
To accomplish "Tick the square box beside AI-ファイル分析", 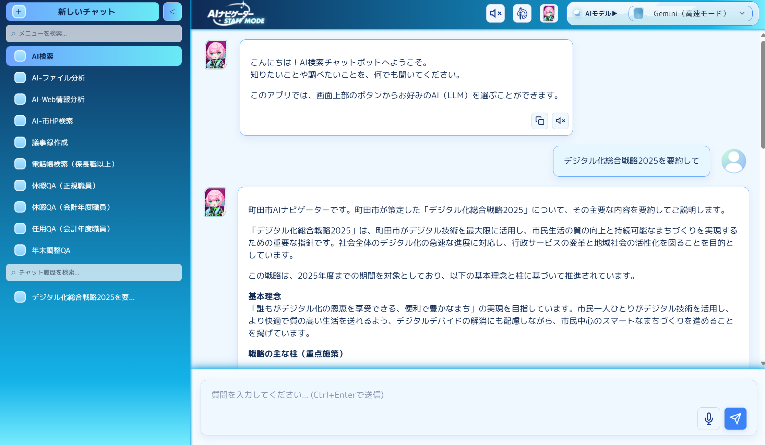I will [20, 77].
